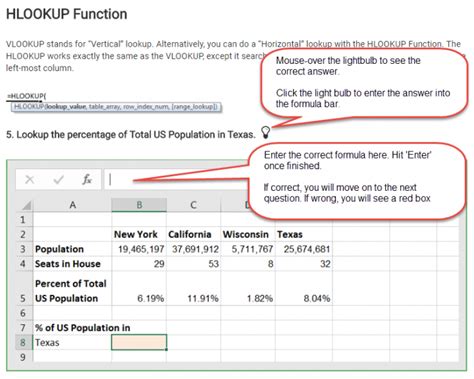Click the fx insert function icon
Screen dimensions: 474x379
[x=87, y=179]
